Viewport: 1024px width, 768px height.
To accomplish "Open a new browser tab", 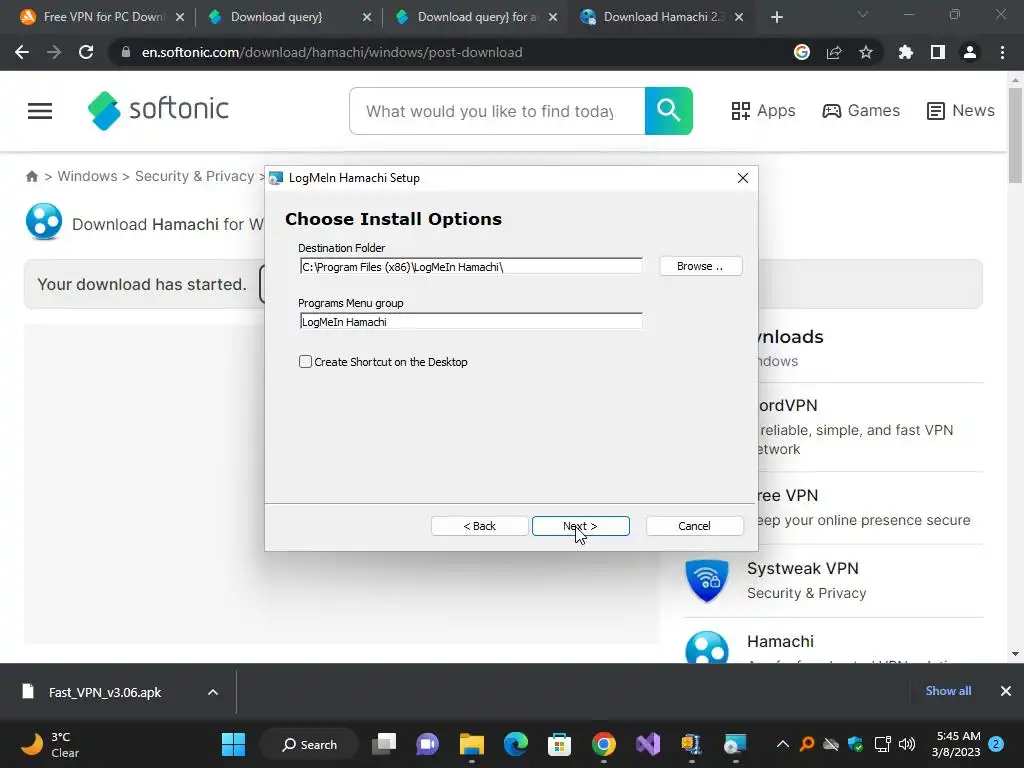I will 776,18.
